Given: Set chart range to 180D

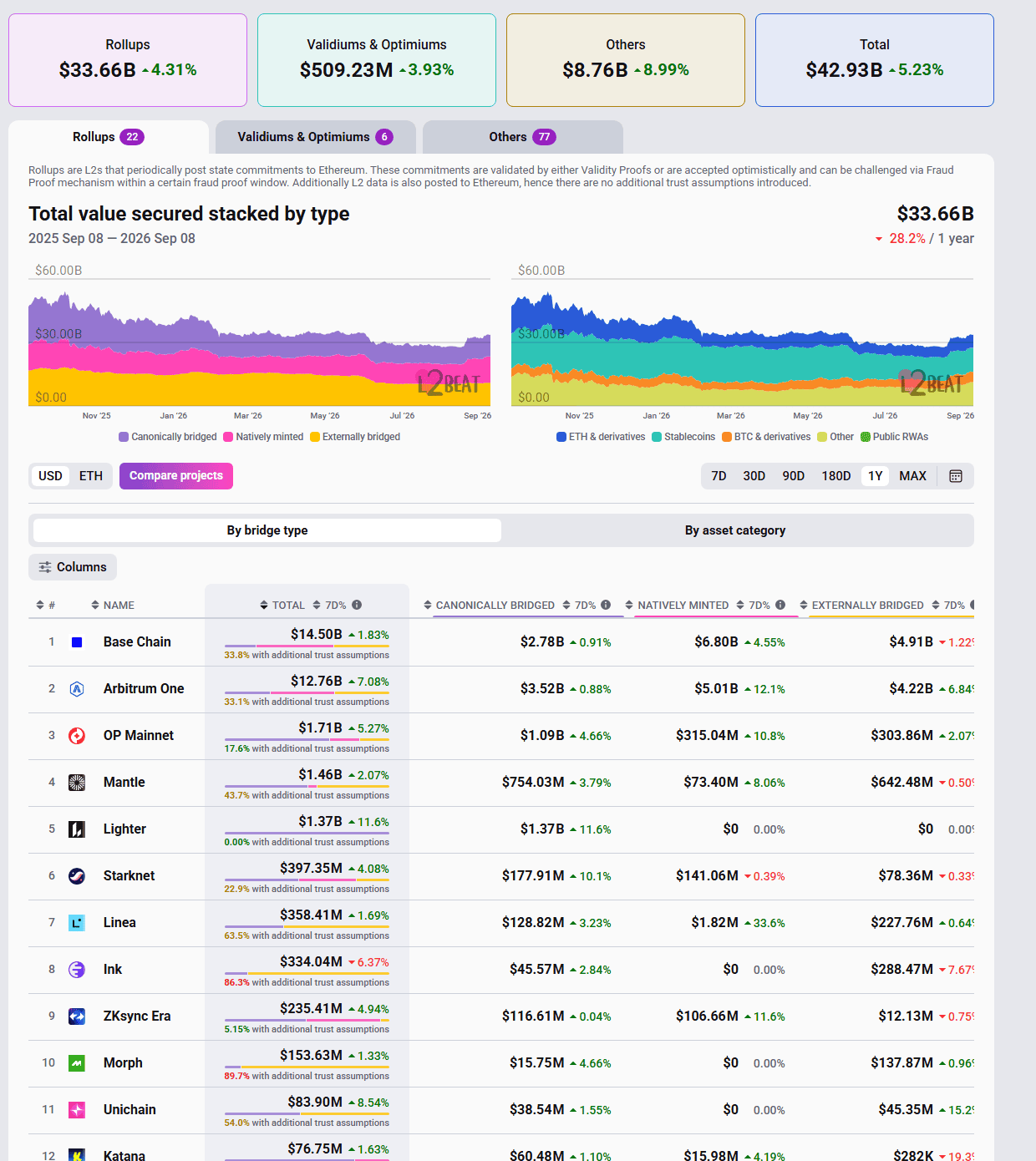Looking at the screenshot, I should point(836,476).
